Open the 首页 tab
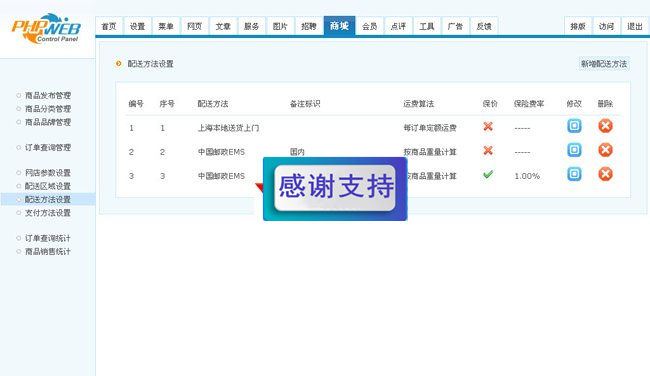The height and width of the screenshot is (376, 650). (x=109, y=26)
